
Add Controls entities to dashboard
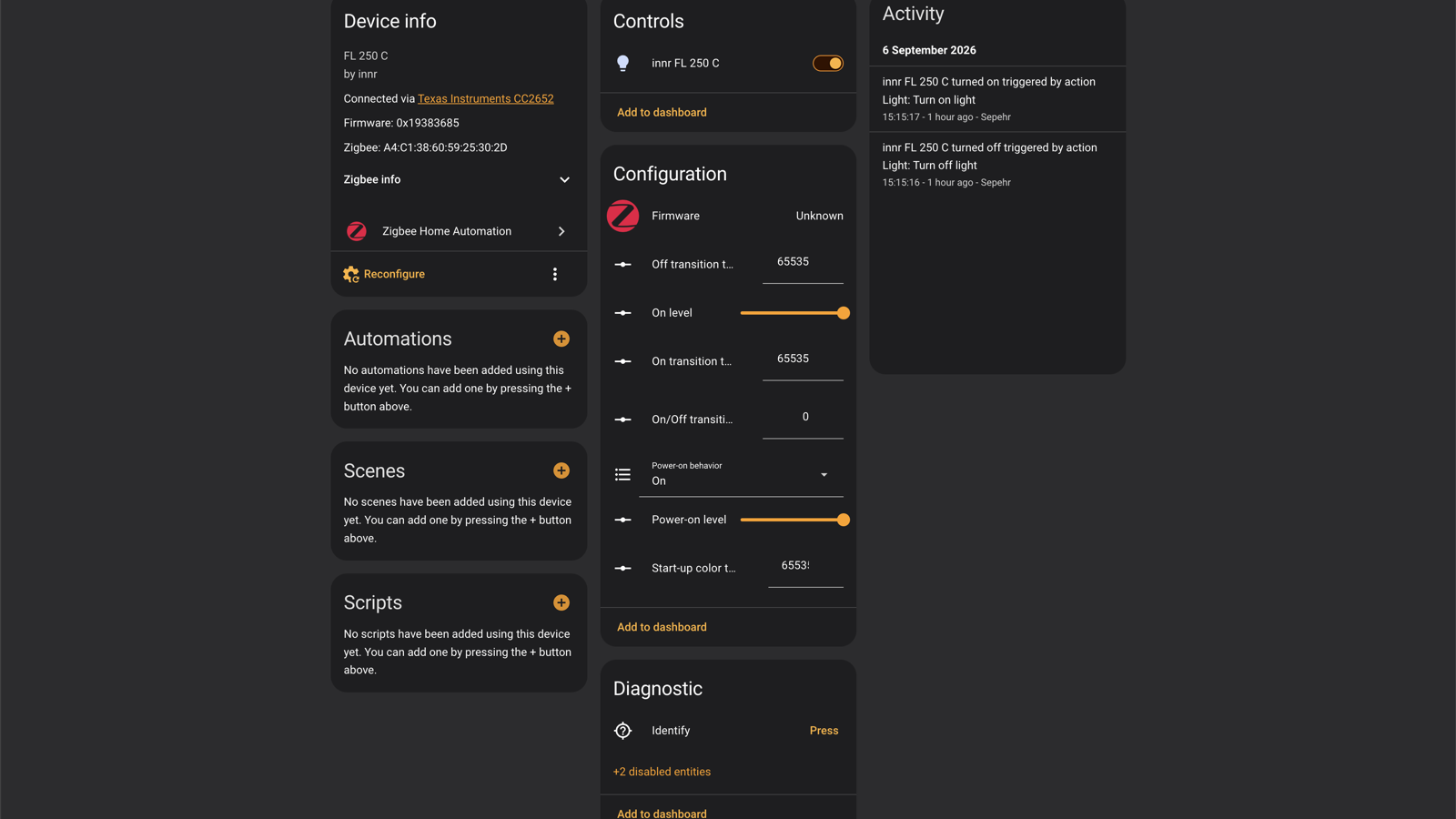point(662,113)
